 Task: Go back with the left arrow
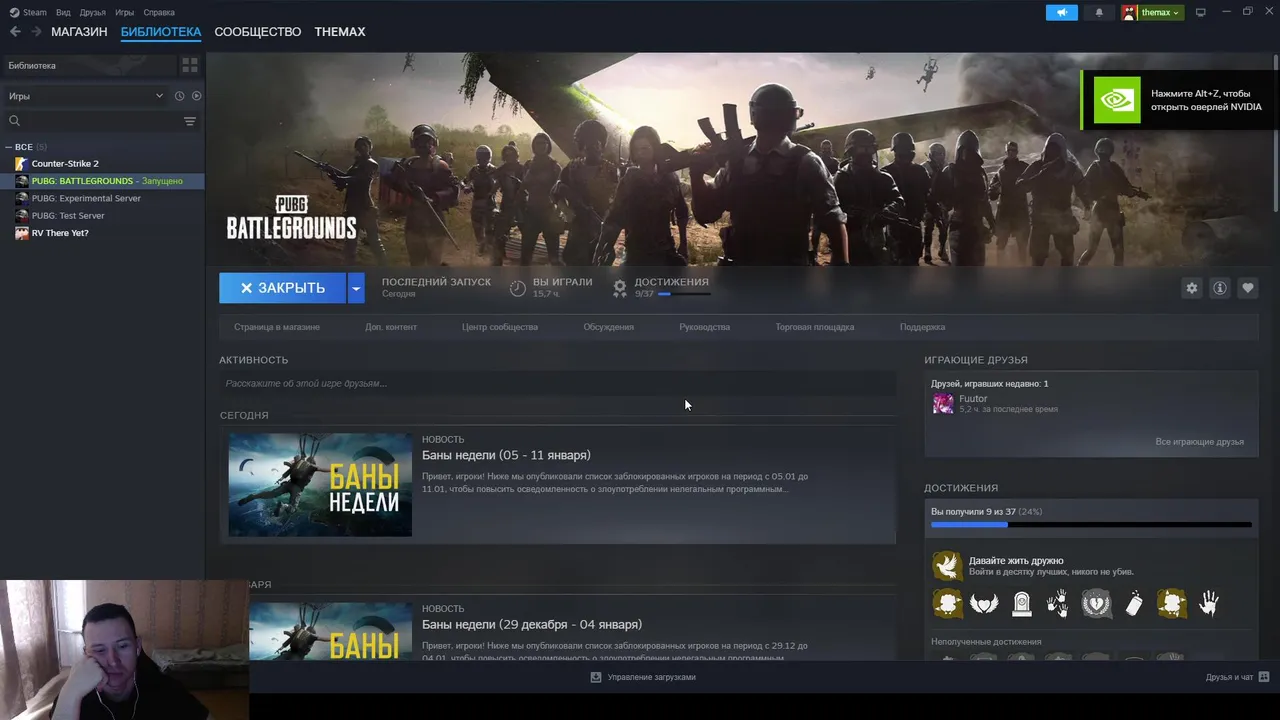click(15, 32)
